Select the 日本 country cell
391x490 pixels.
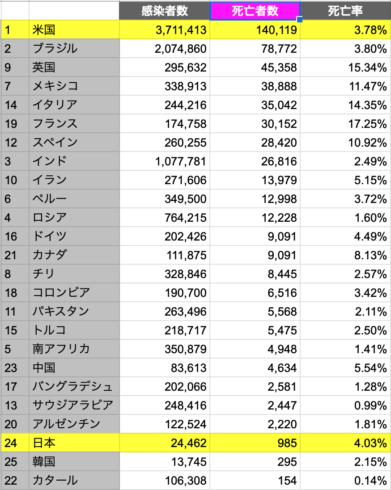[x=74, y=443]
